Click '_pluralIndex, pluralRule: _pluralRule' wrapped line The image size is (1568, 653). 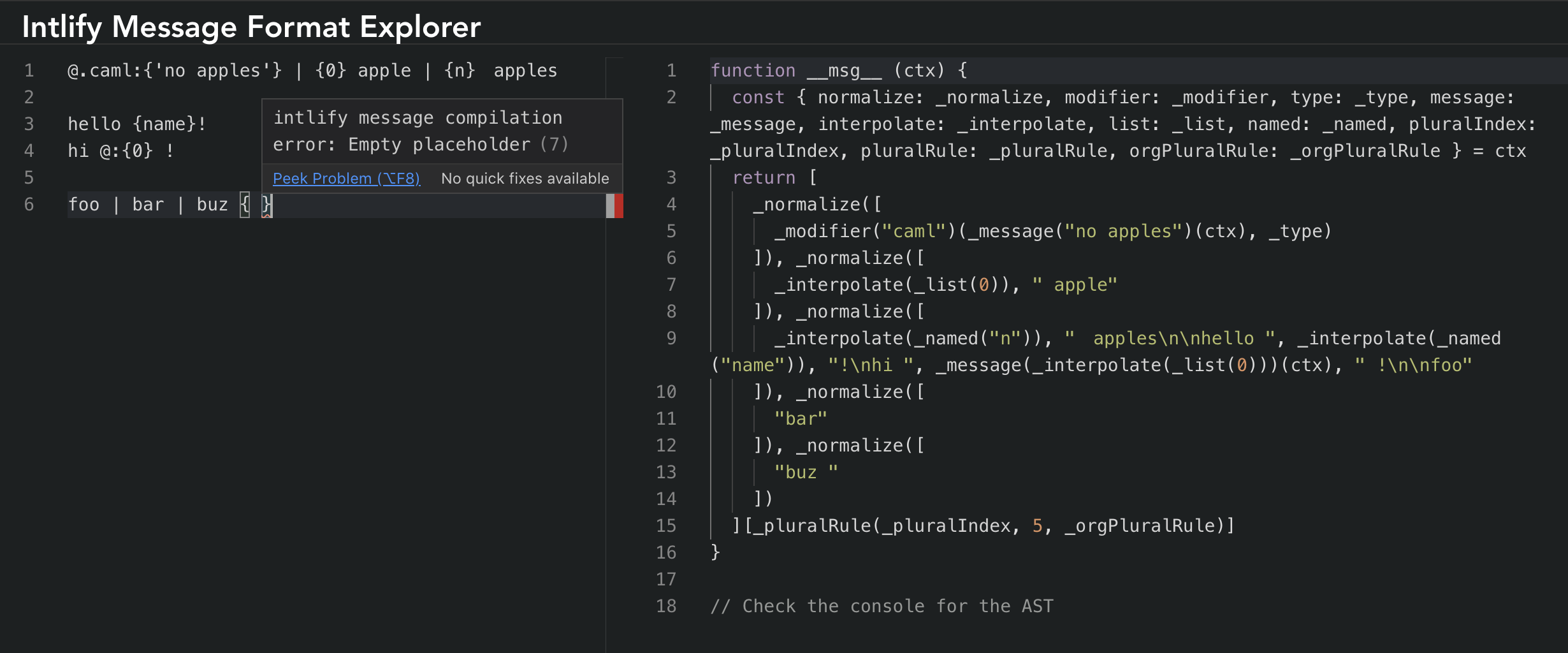(1118, 150)
